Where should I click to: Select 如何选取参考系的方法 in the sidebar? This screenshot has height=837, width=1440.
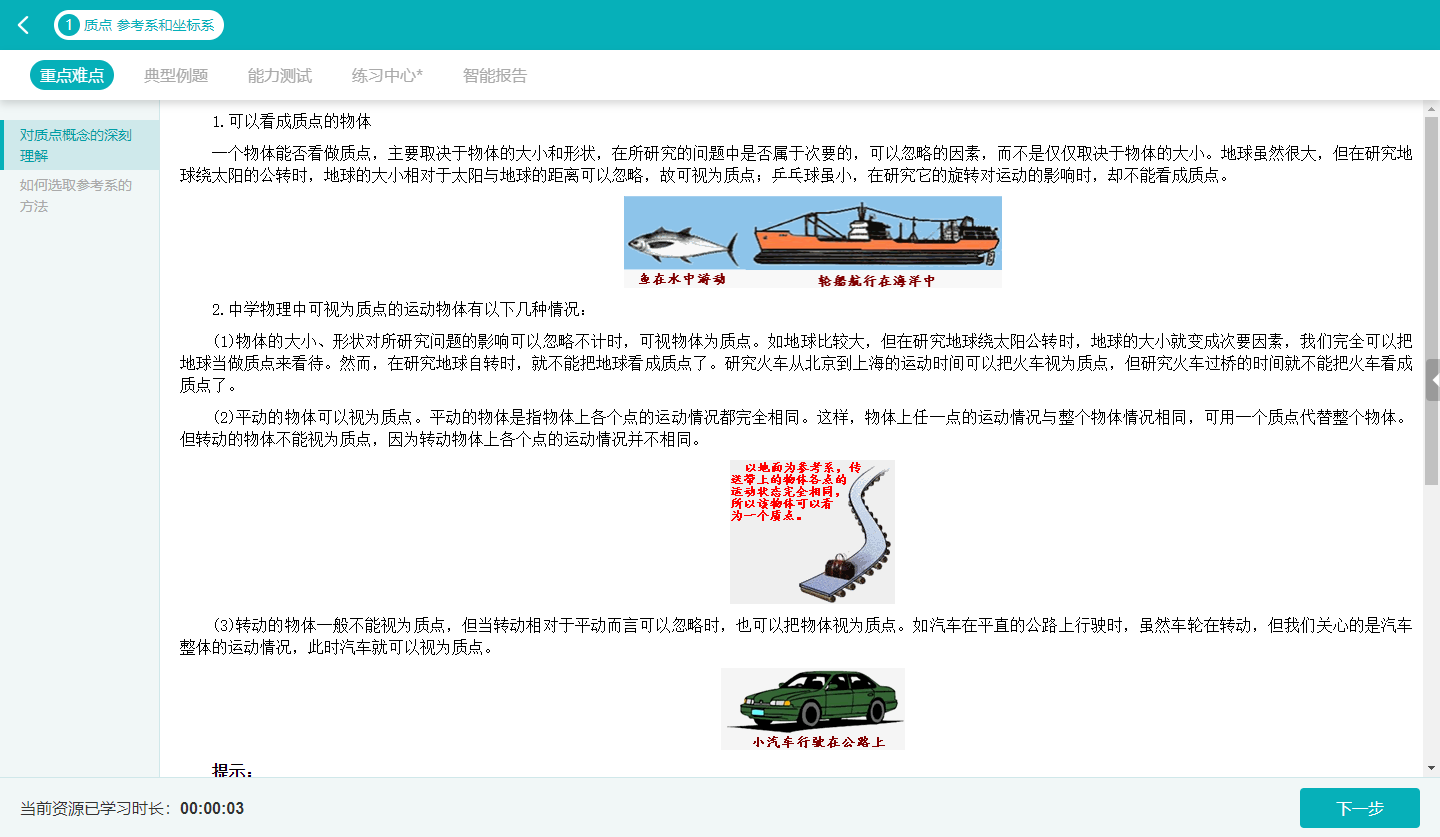[78, 195]
